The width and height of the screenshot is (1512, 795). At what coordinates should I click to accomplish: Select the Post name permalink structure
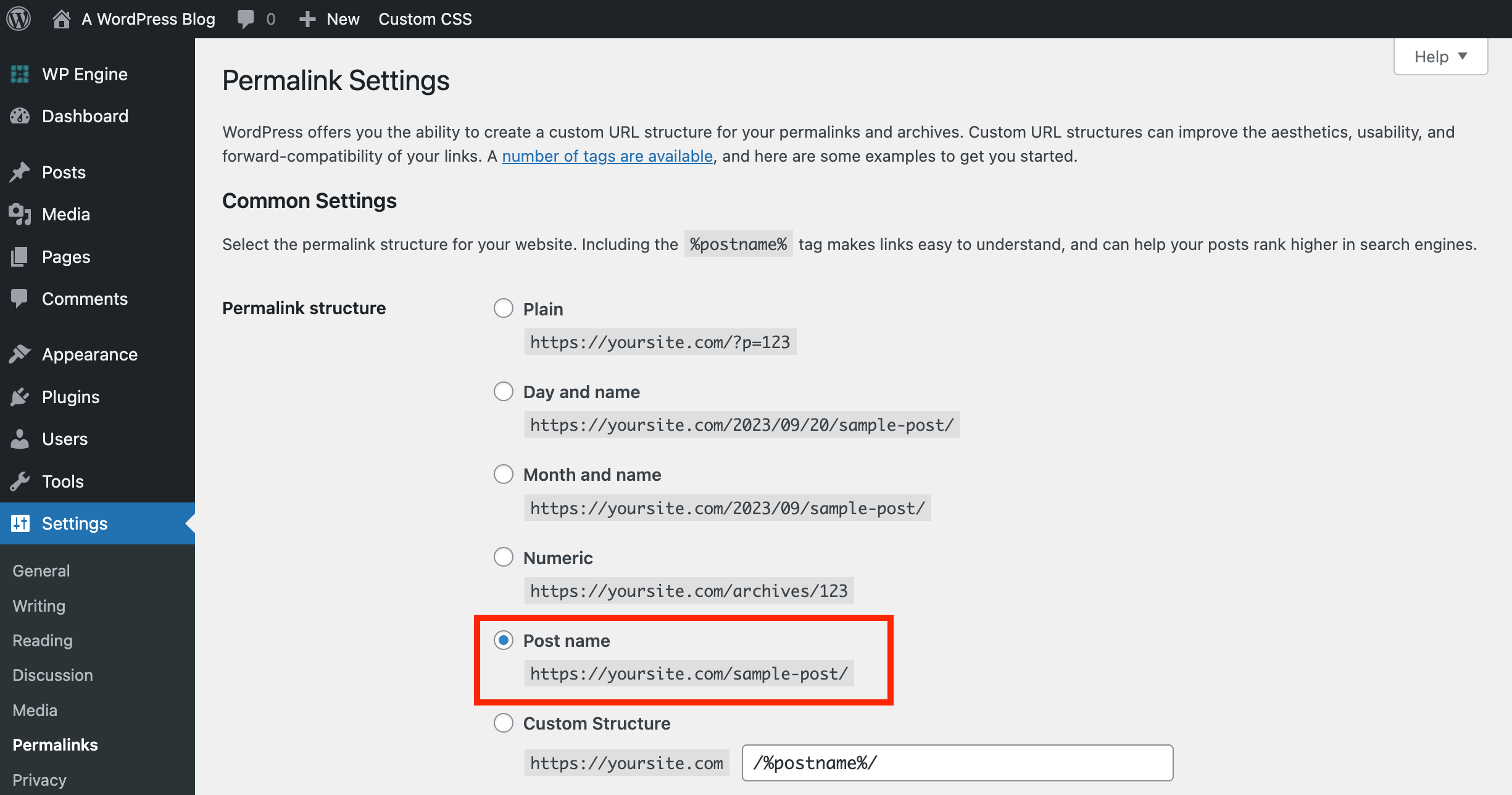pos(503,640)
